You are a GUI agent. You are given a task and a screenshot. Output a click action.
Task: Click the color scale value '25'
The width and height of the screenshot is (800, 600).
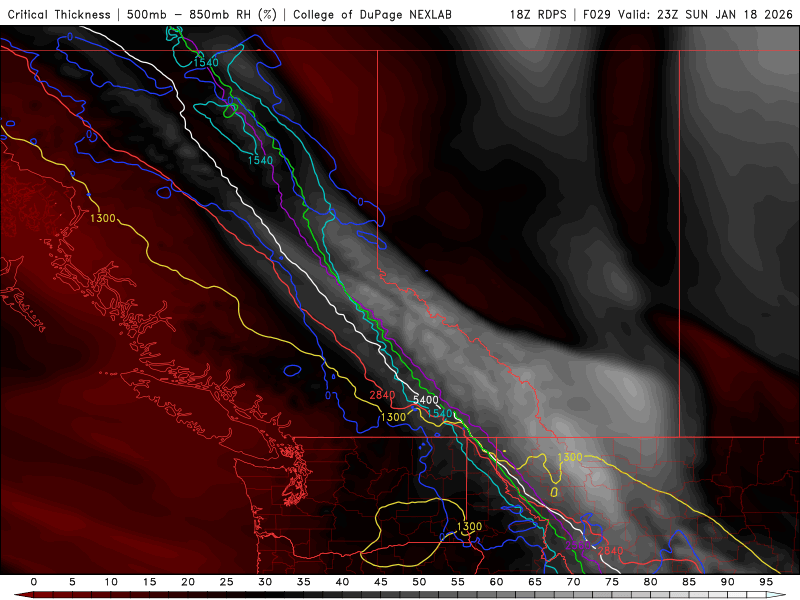[226, 582]
